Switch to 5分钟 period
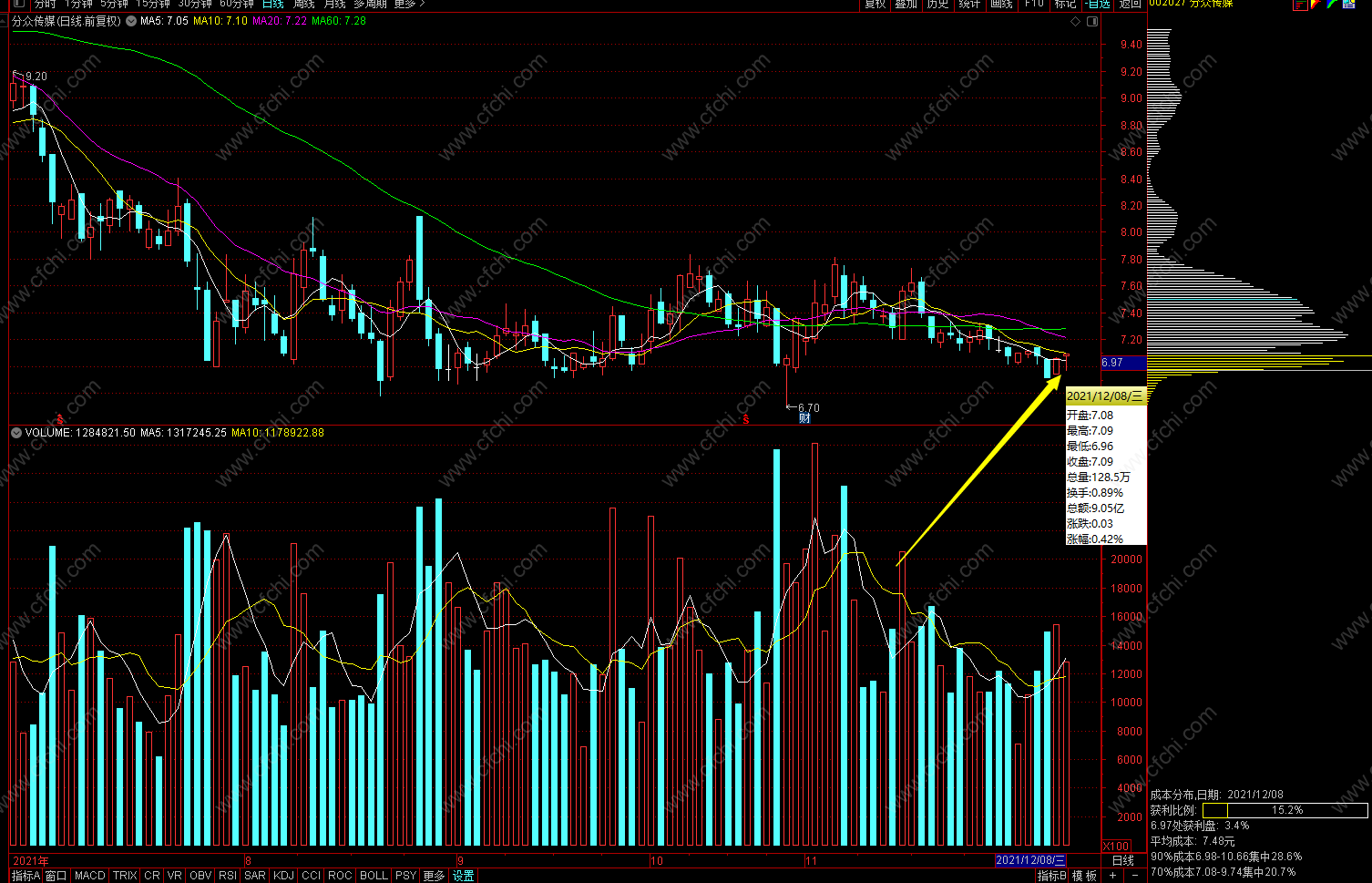The width and height of the screenshot is (1372, 883). [x=115, y=4]
